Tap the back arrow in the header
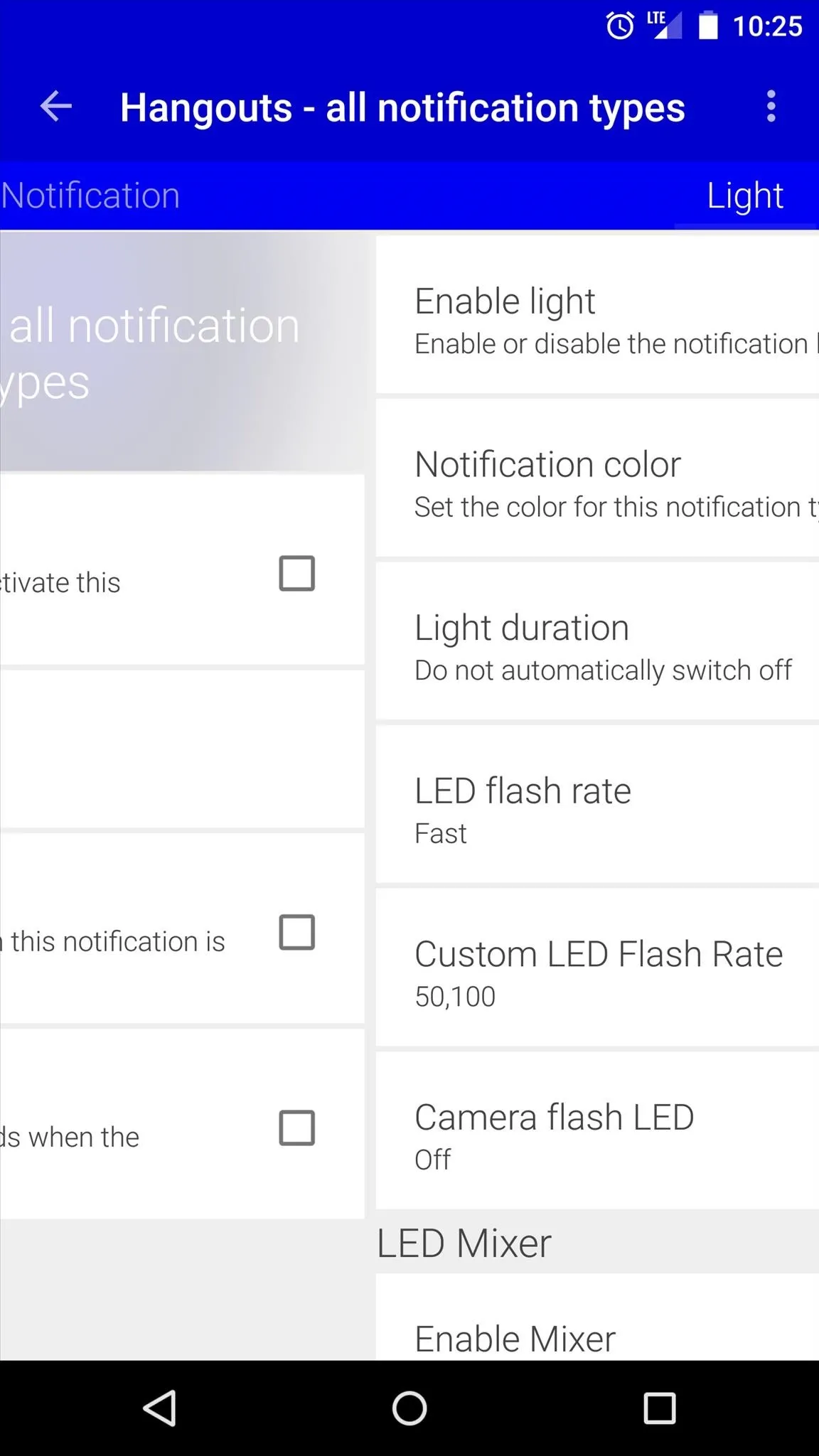The height and width of the screenshot is (1456, 819). [x=56, y=107]
